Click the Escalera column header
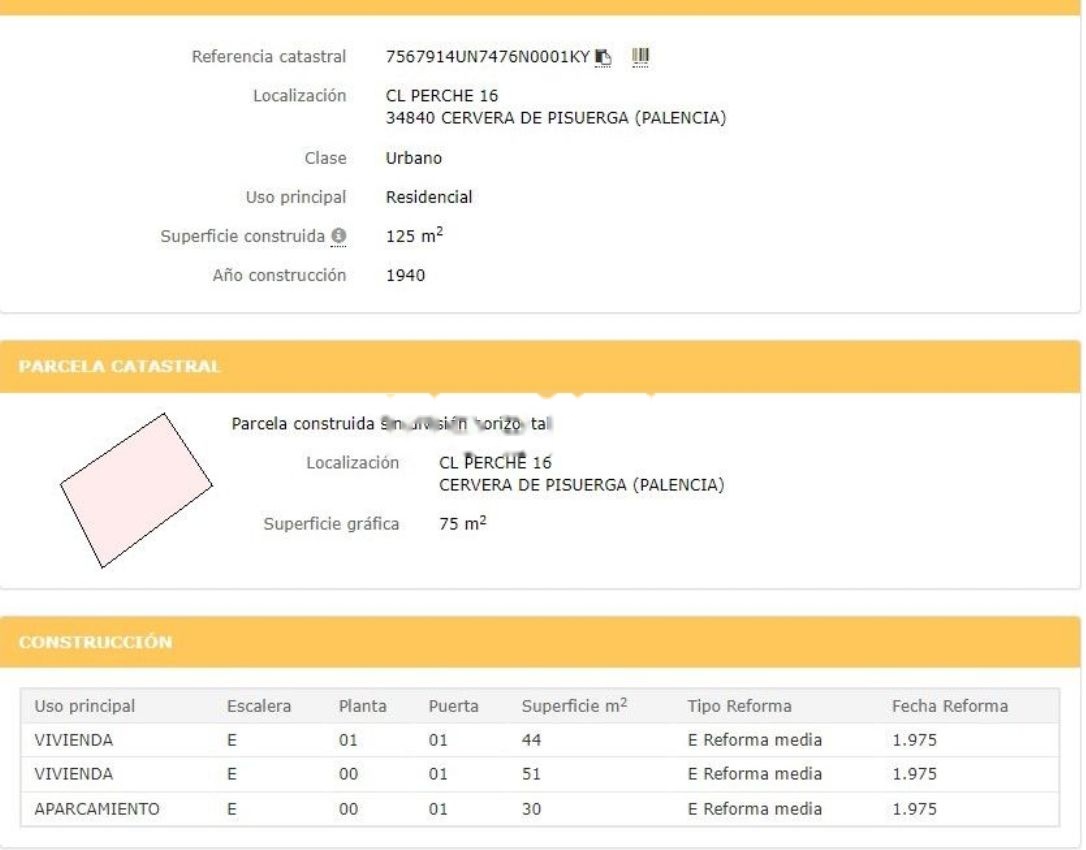 tap(259, 706)
